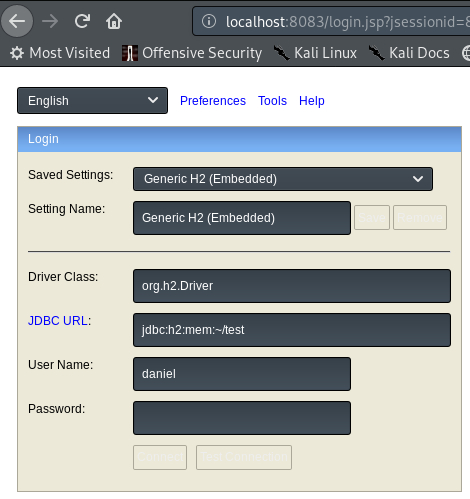Expand the Saved Settings dropdown
Viewport: 470px width, 499px height.
click(283, 179)
